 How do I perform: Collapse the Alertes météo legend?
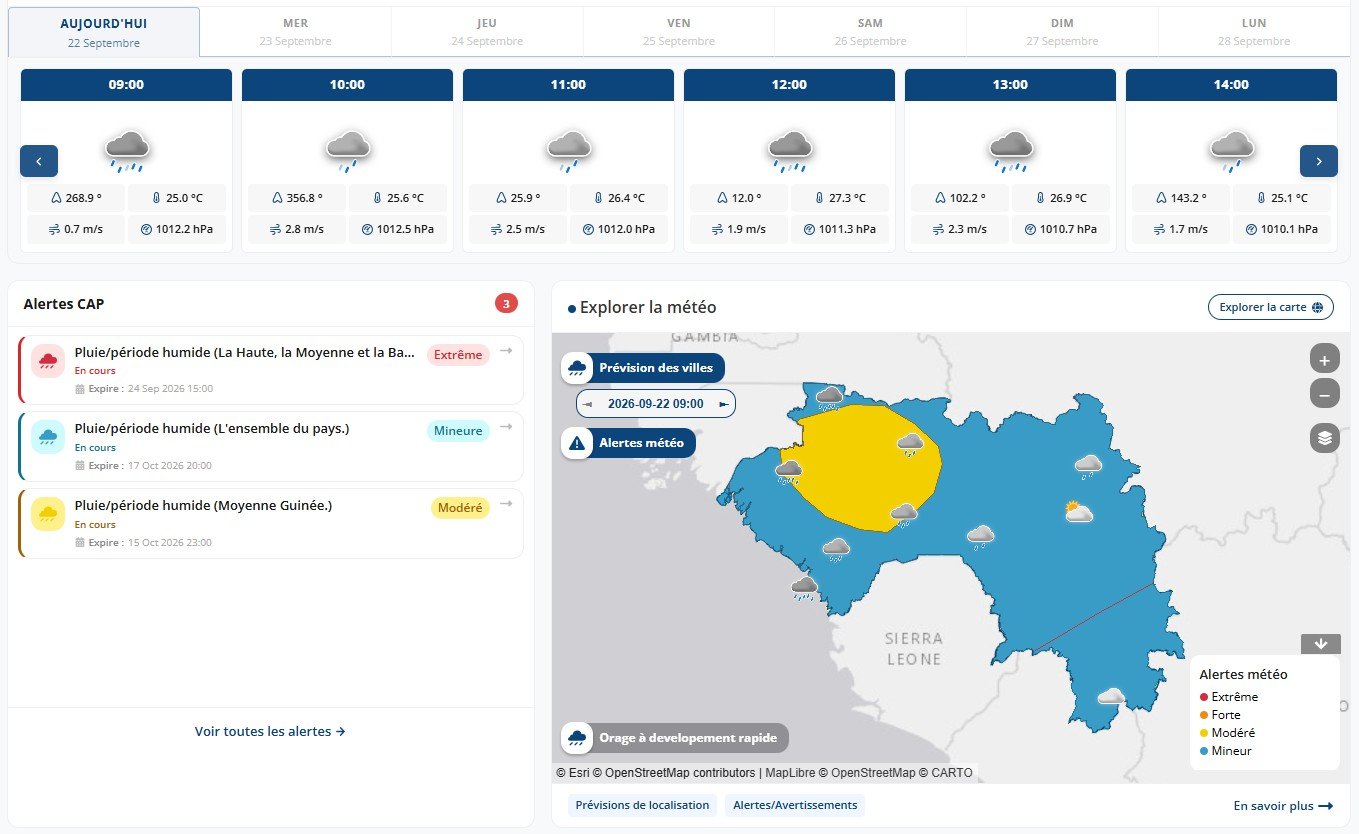click(x=1320, y=644)
